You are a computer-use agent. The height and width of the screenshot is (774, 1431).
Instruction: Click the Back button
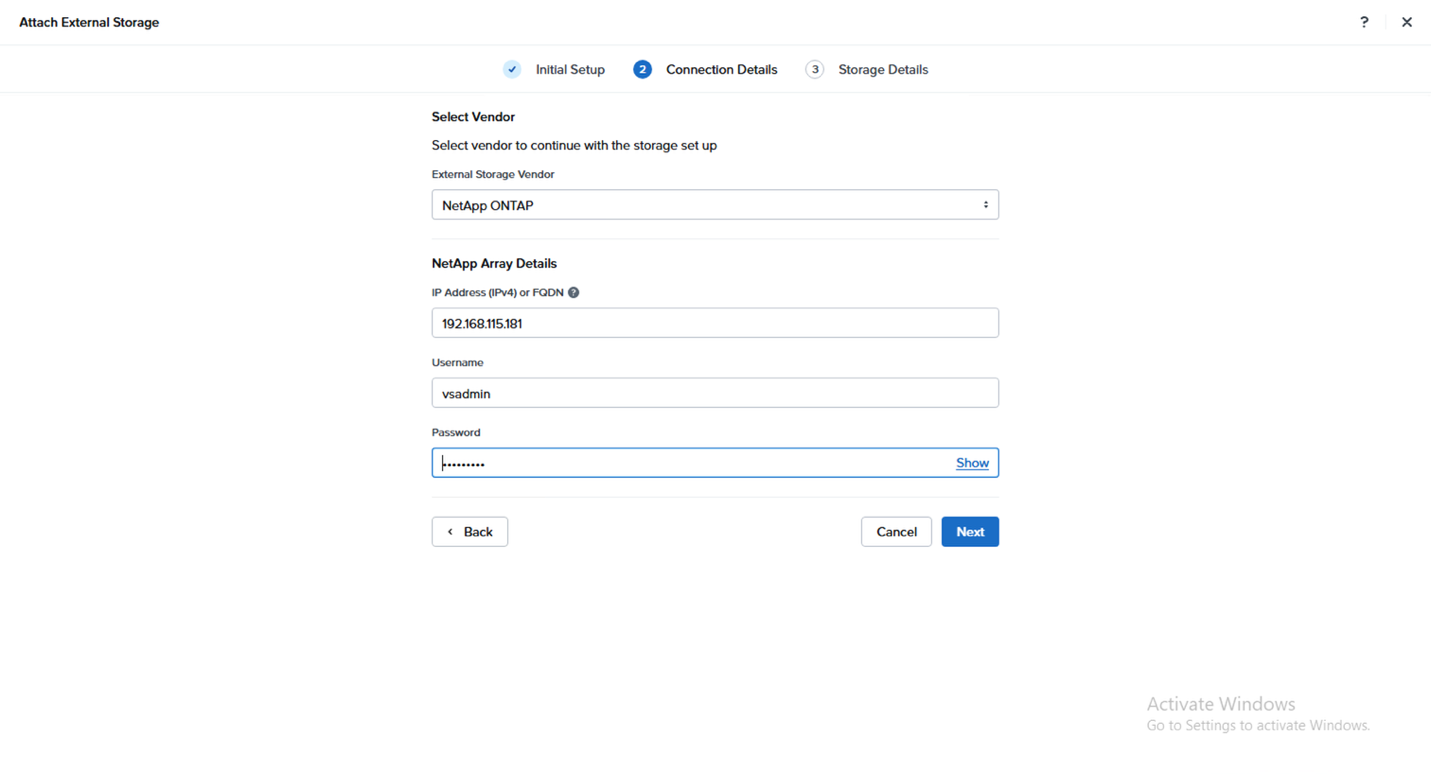tap(470, 532)
